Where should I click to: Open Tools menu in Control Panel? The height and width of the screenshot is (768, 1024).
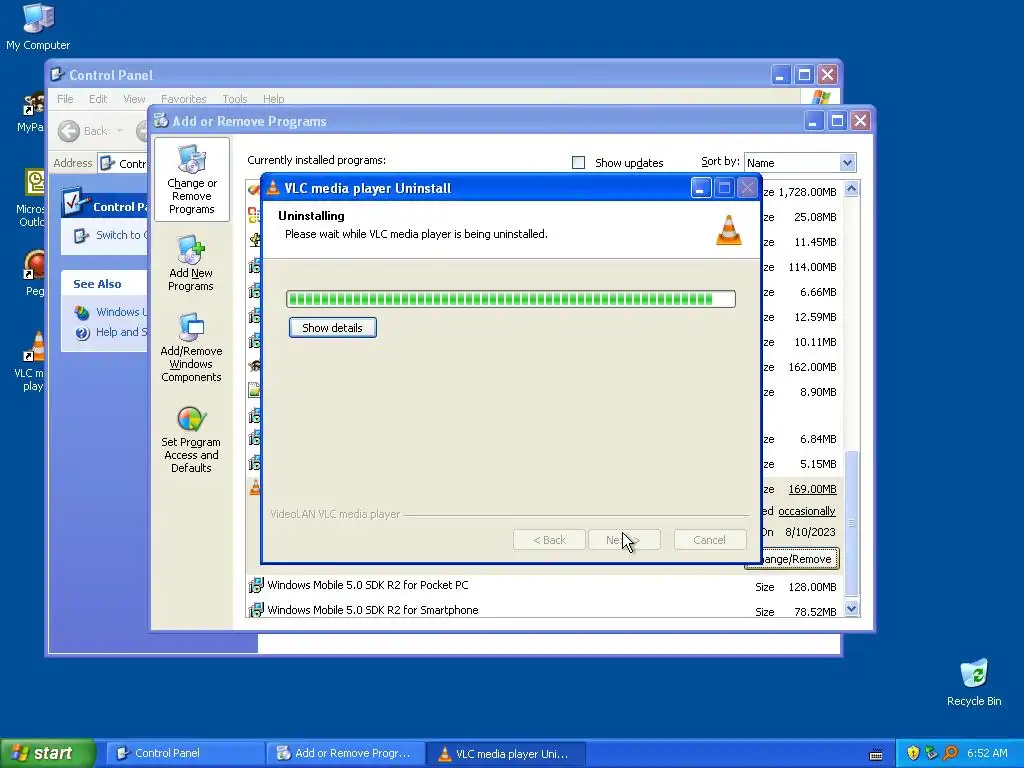[234, 99]
